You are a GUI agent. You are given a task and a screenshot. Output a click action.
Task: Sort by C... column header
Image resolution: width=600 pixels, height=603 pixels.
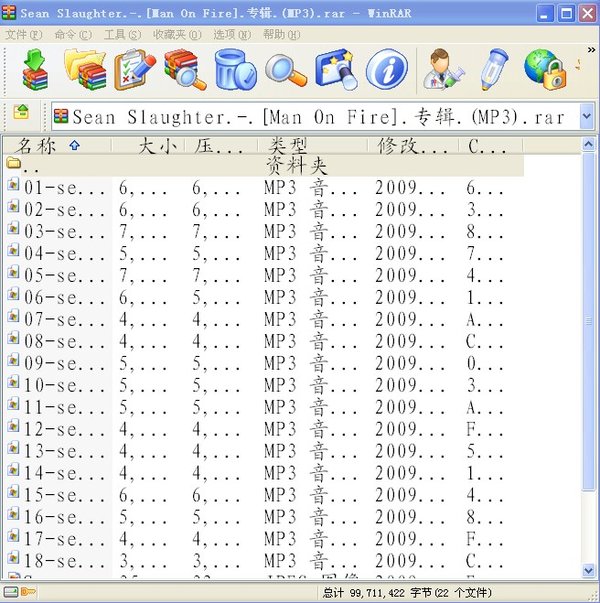(x=490, y=146)
